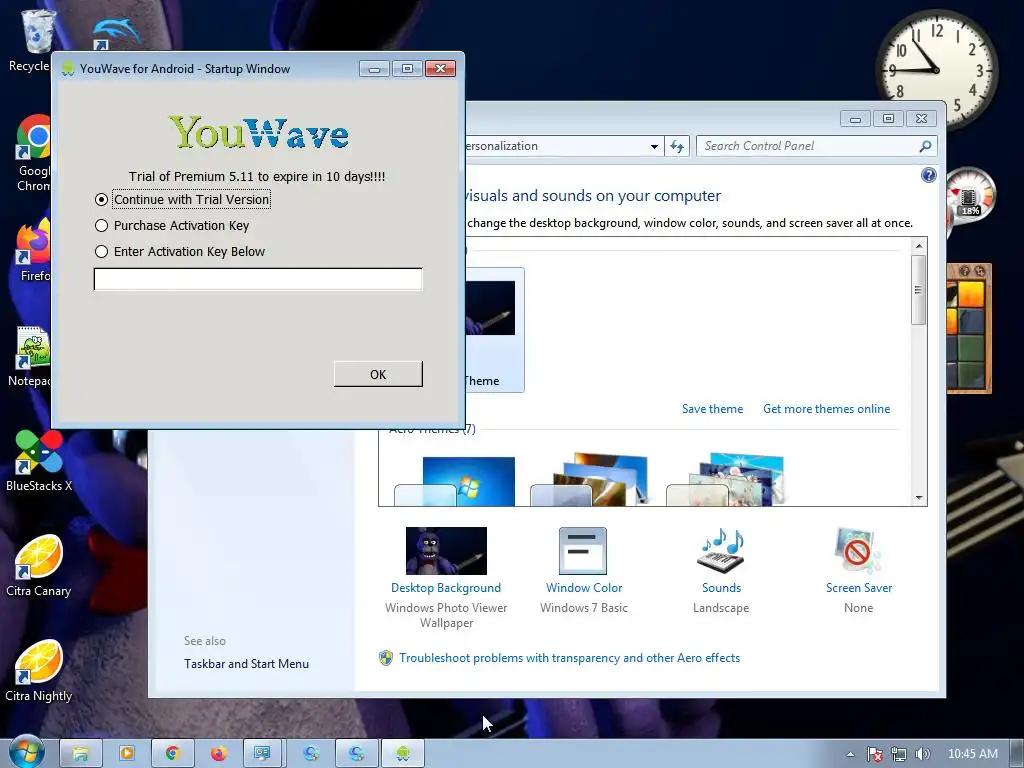The width and height of the screenshot is (1024, 768).
Task: Minimize the YouWave Startup Window
Action: [x=374, y=69]
